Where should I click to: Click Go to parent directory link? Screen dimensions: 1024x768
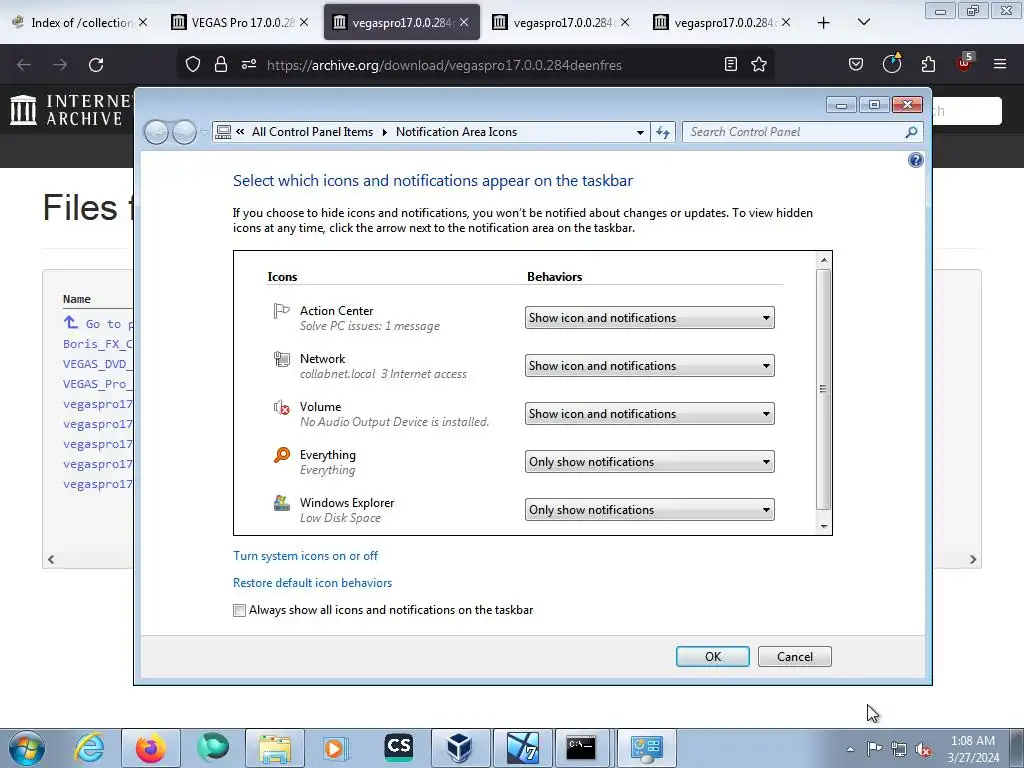(x=98, y=323)
